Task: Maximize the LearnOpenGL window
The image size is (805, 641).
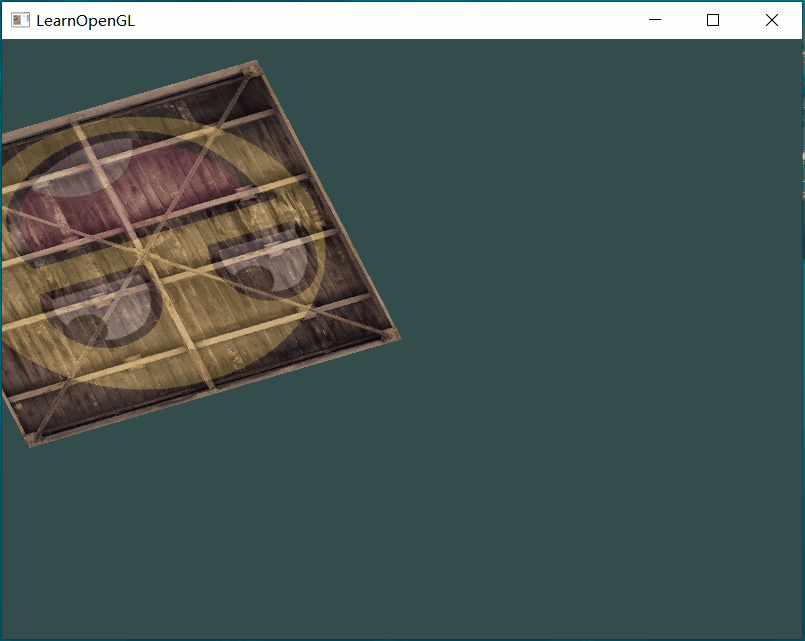Action: tap(713, 20)
